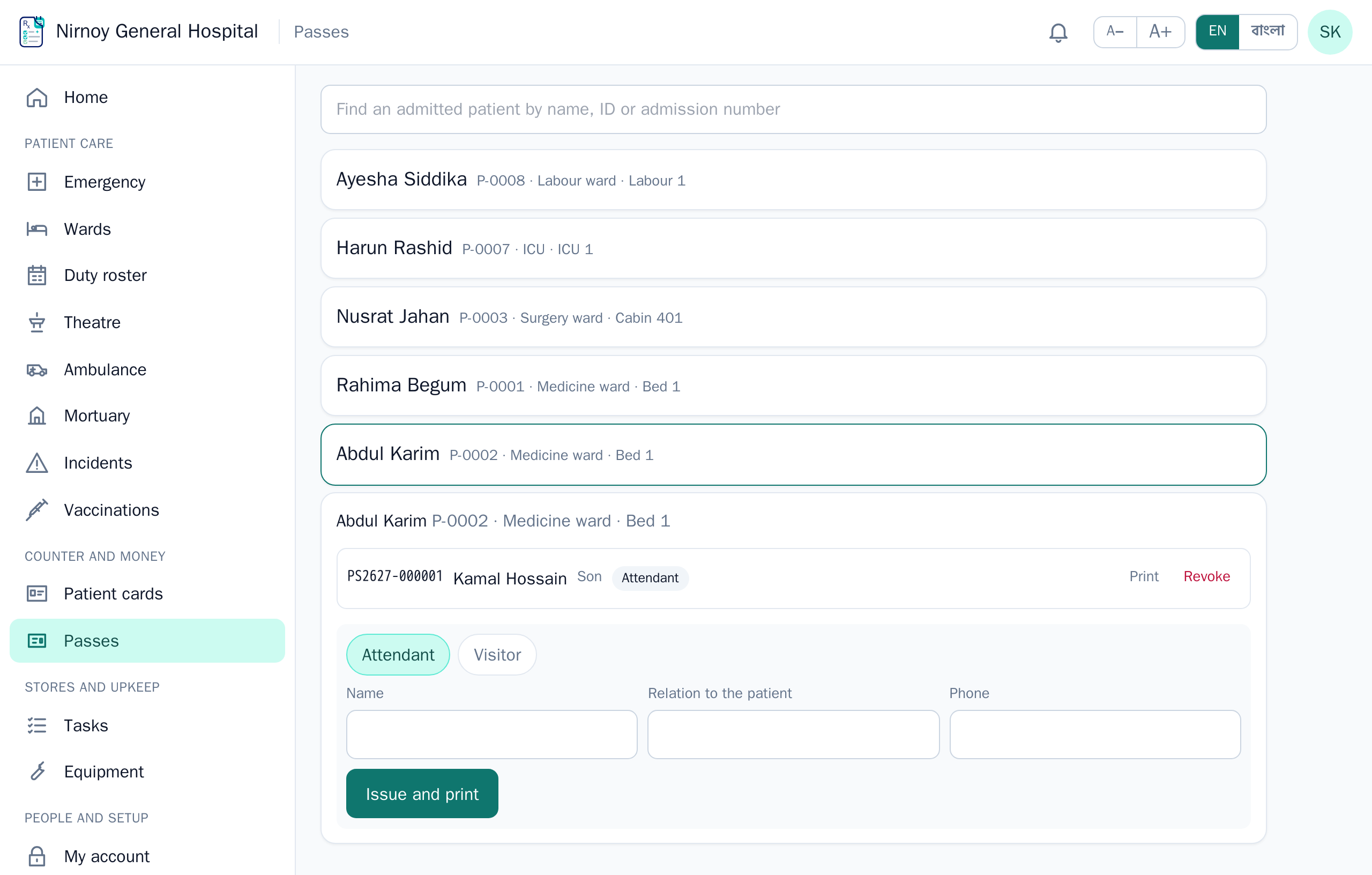Open Incidents from the sidebar
Viewport: 1372px width, 875px height.
point(147,463)
